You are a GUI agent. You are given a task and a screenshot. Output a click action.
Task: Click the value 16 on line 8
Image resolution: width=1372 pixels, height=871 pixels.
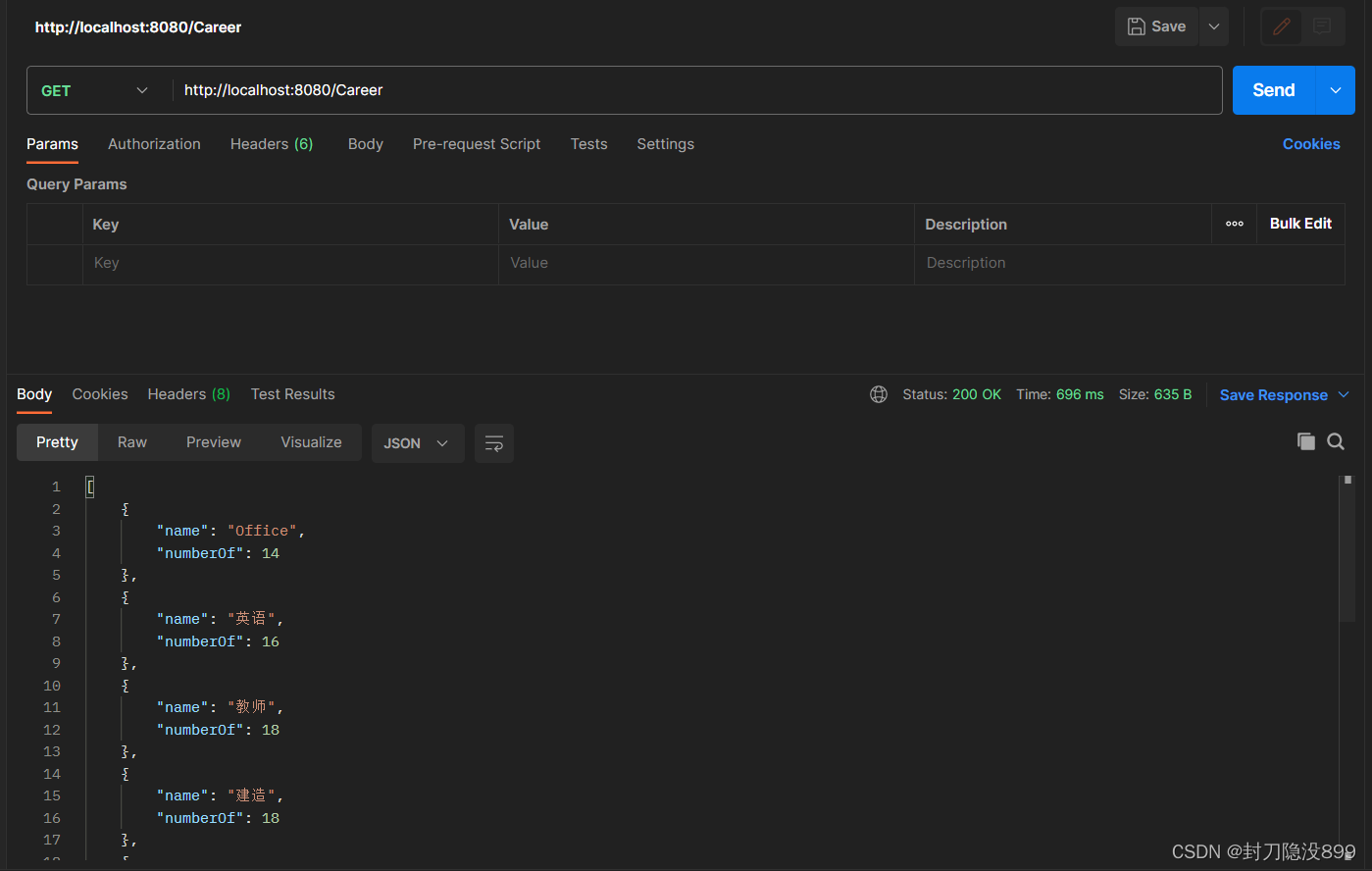(271, 641)
